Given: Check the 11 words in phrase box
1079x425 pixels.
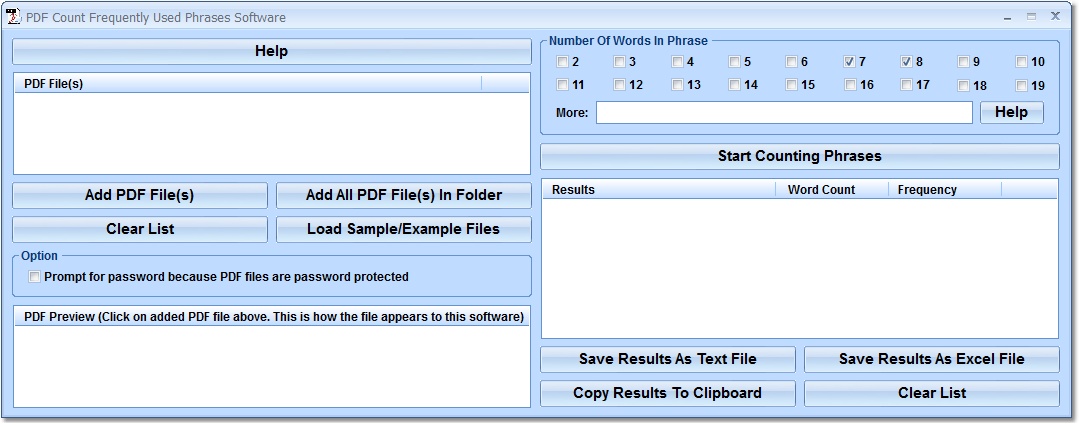Looking at the screenshot, I should point(563,85).
